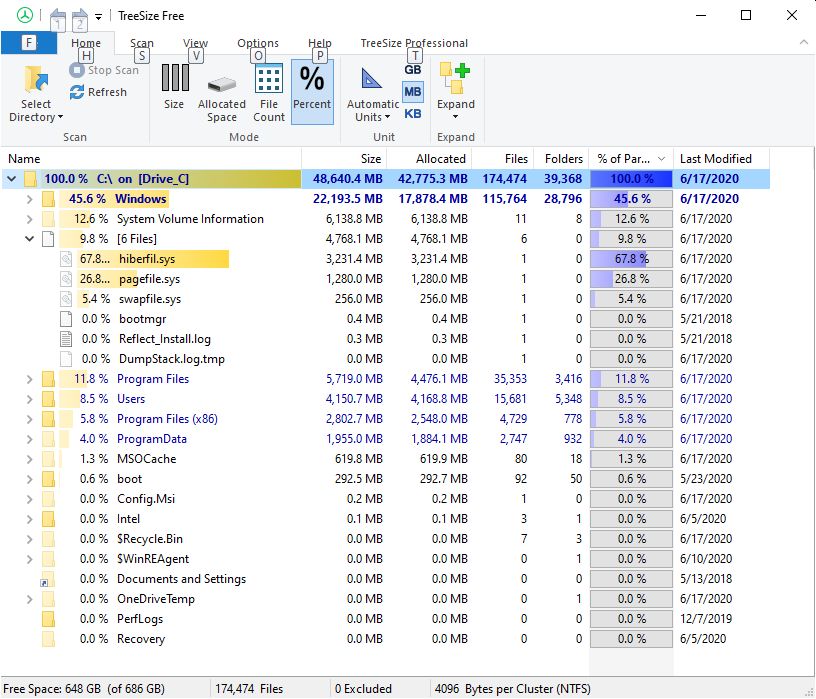Viewport: 816px width, 699px height.
Task: Collapse the [6 Files] group
Action: click(x=29, y=239)
